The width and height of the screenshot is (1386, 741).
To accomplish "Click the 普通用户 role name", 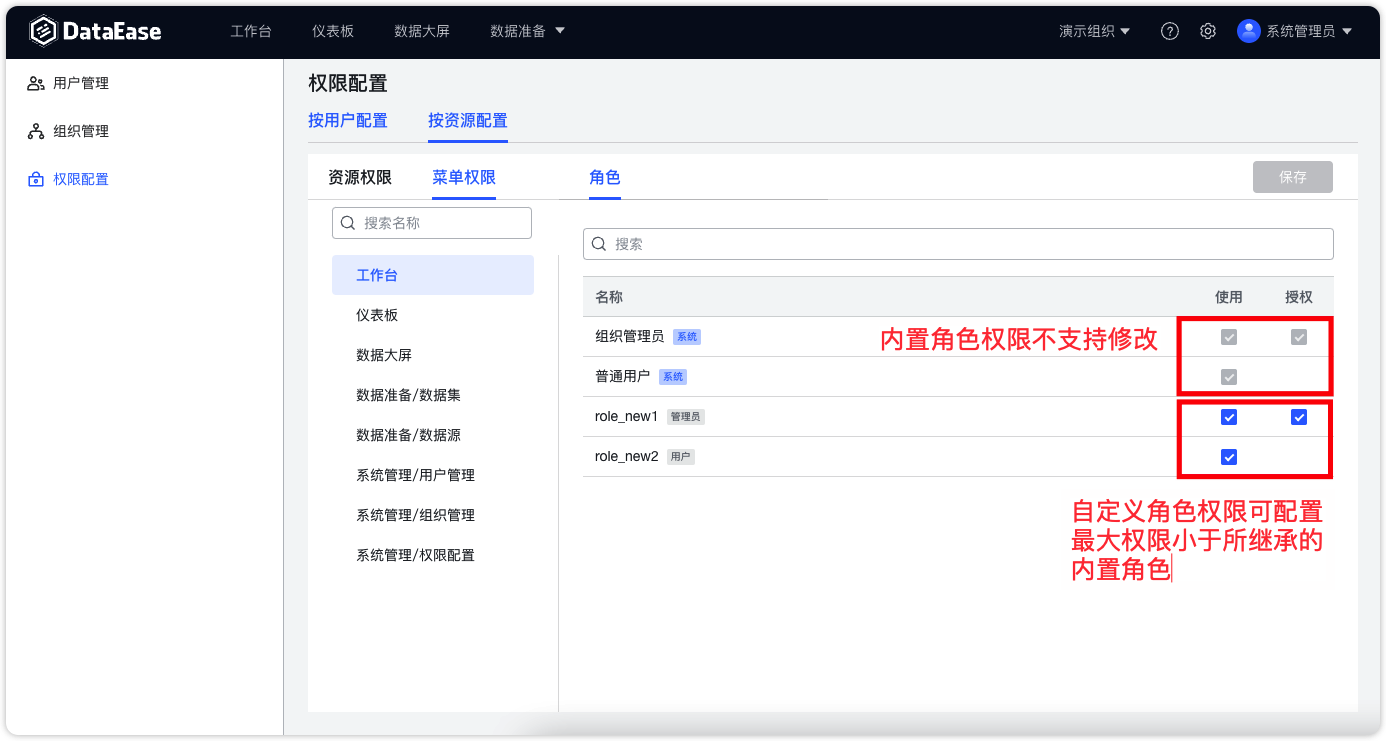I will click(x=622, y=377).
